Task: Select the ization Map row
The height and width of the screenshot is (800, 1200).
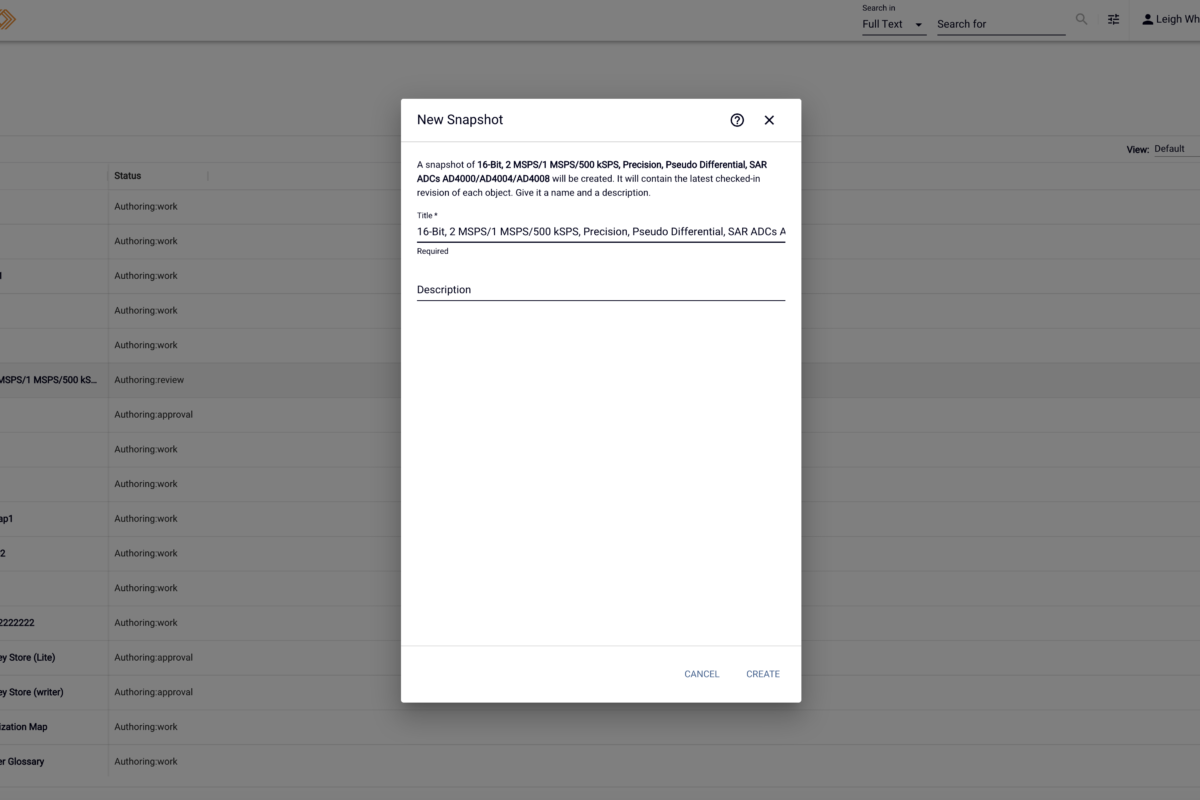Action: (600, 727)
